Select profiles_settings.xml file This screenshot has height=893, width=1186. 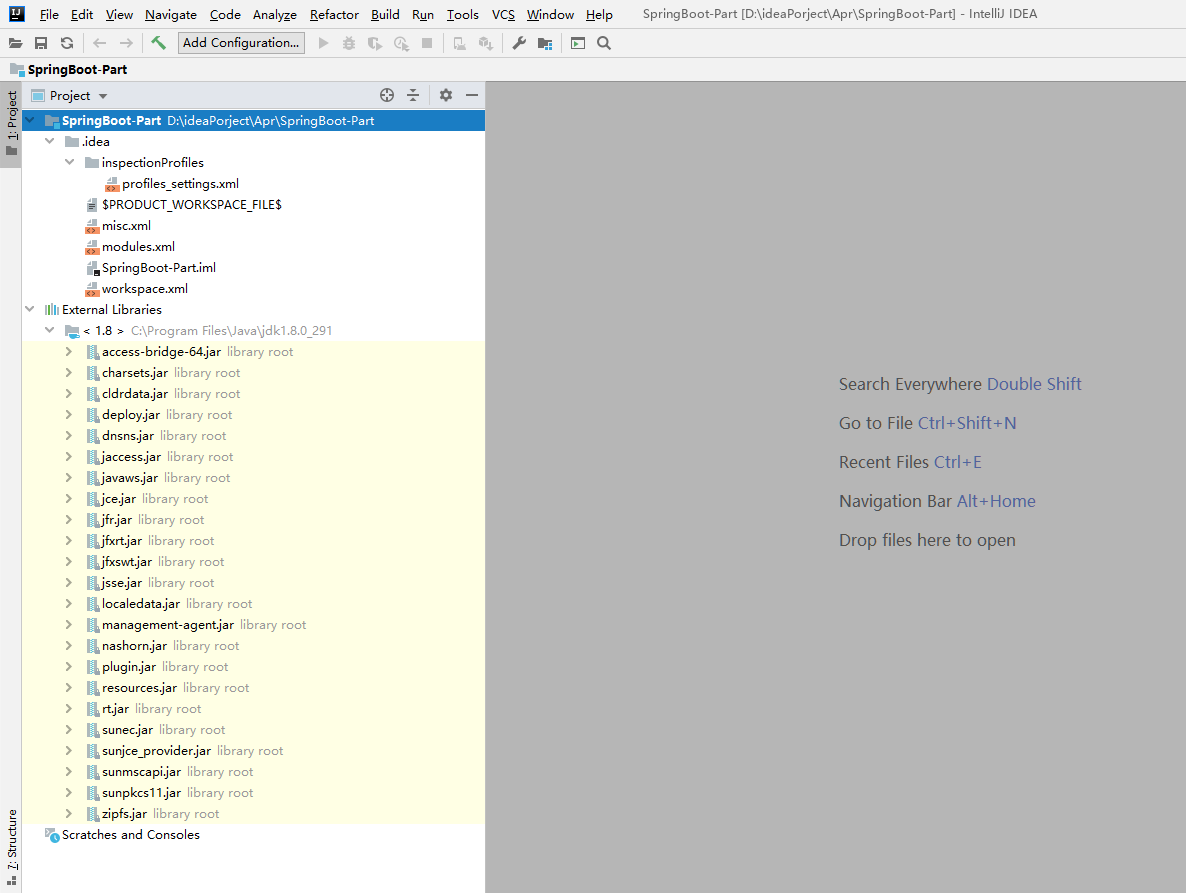(x=180, y=184)
